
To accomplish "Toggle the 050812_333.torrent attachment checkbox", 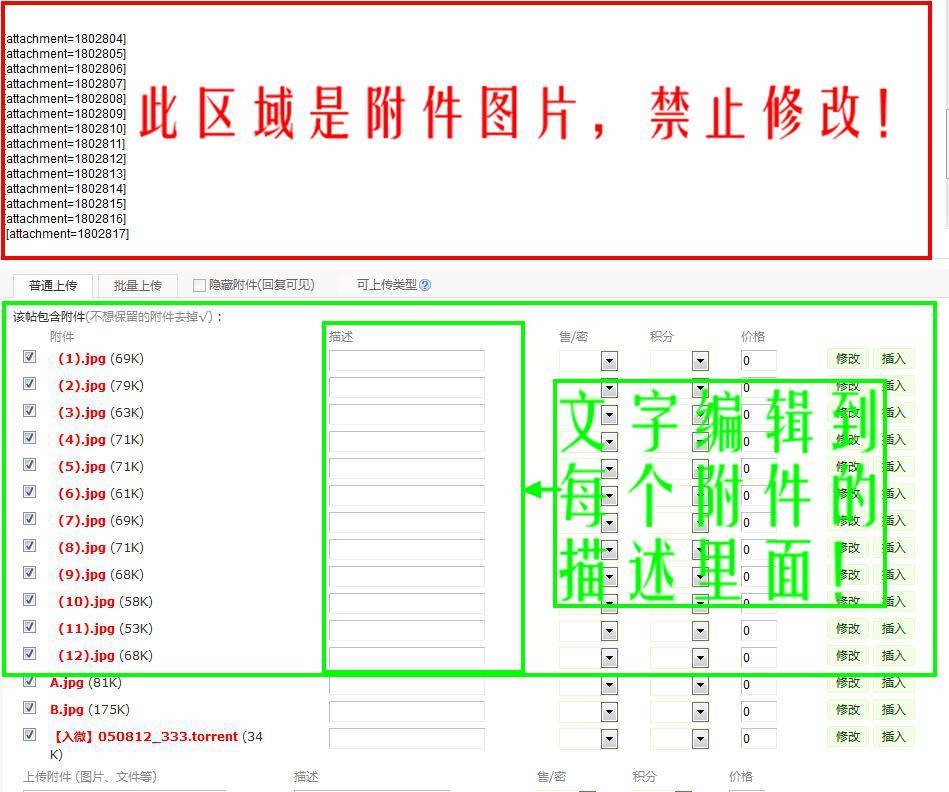I will pyautogui.click(x=30, y=735).
